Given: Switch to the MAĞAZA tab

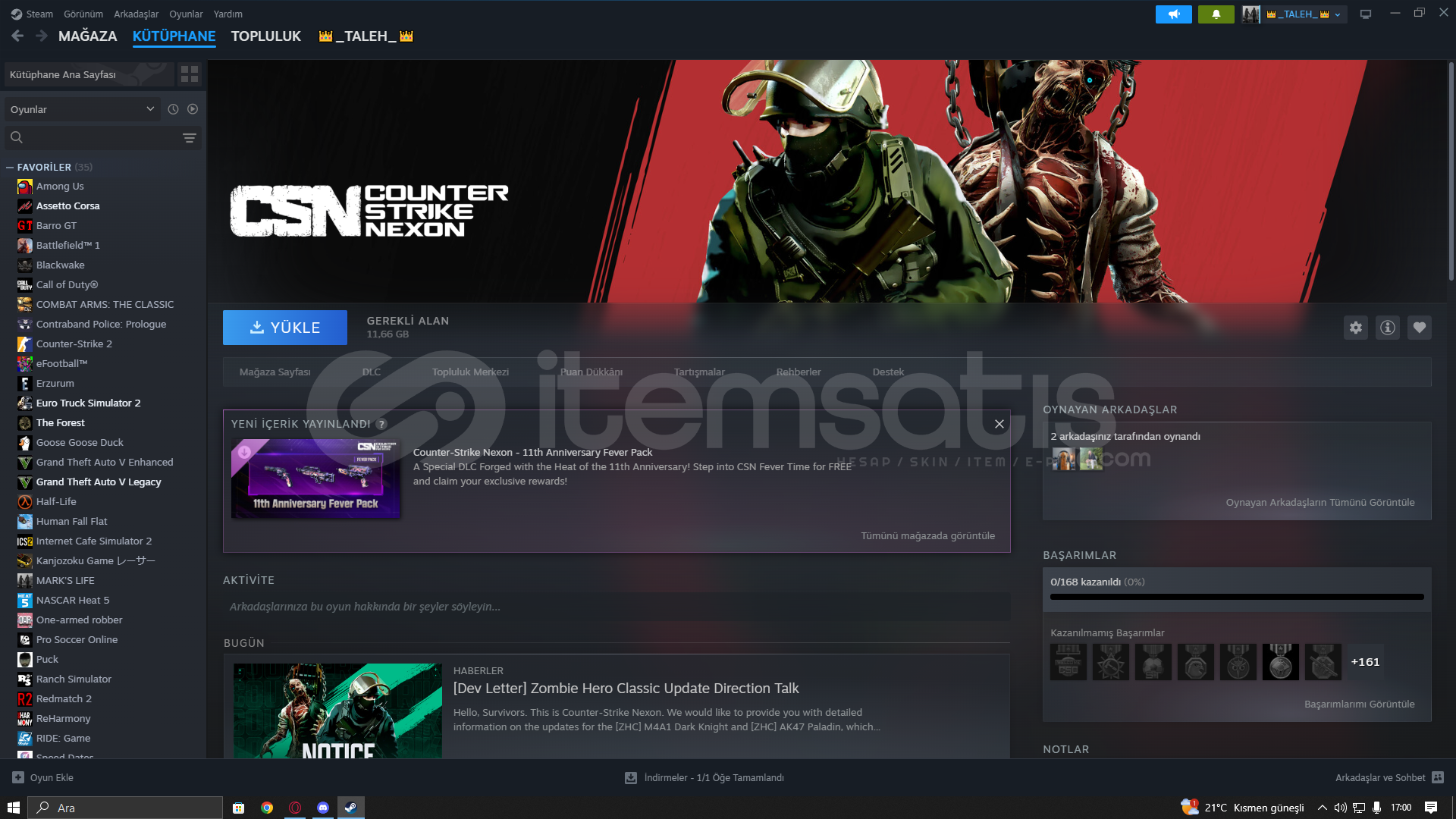Looking at the screenshot, I should (88, 36).
